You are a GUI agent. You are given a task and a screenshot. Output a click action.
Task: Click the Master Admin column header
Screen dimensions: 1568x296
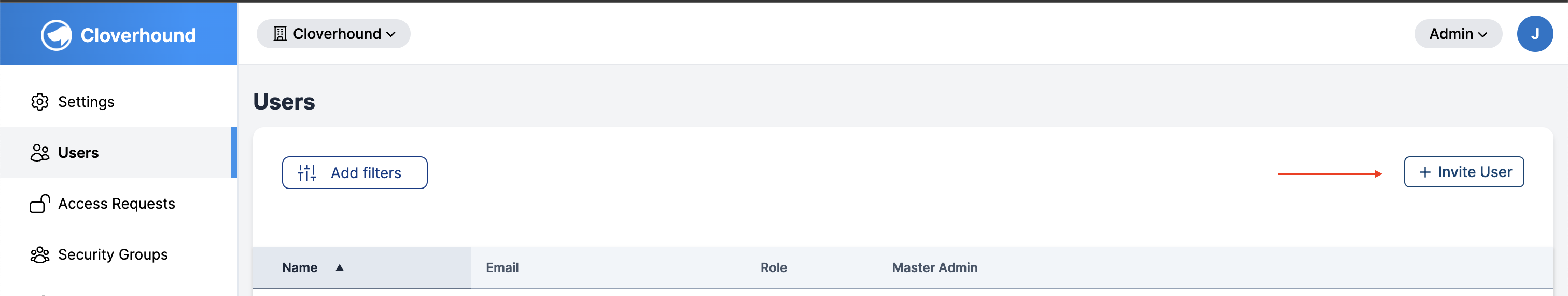click(x=935, y=267)
